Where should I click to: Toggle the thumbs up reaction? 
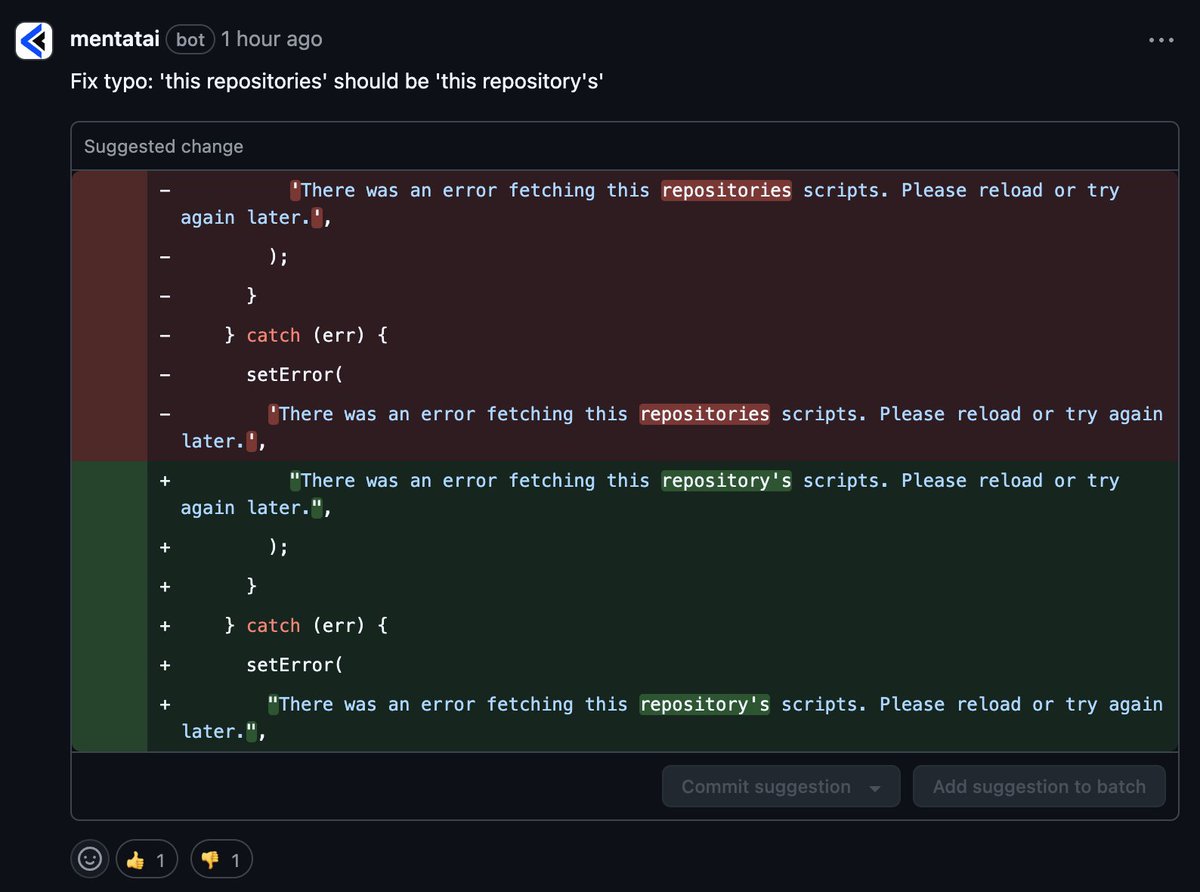point(147,859)
